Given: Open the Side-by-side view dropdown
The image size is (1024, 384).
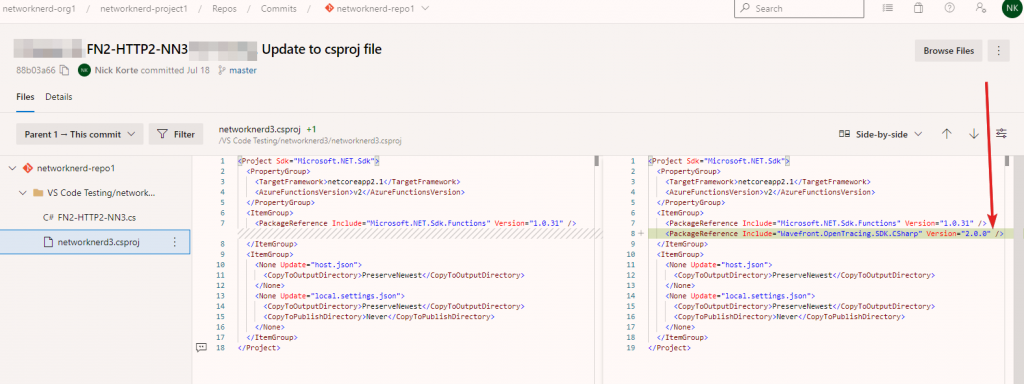Looking at the screenshot, I should coord(880,134).
